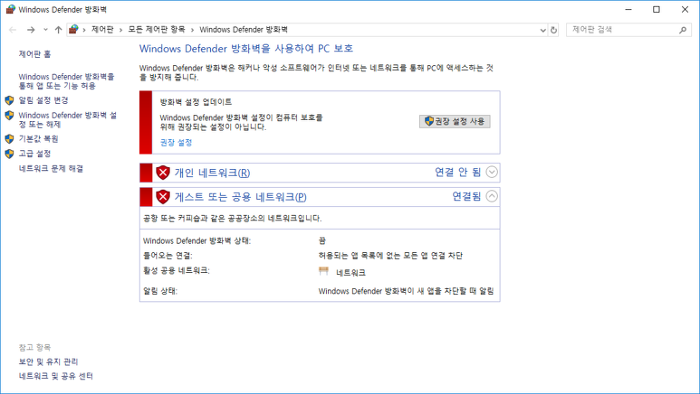The image size is (700, 394).
Task: Open 보안 및 유지 관리 link
Action: [48, 361]
